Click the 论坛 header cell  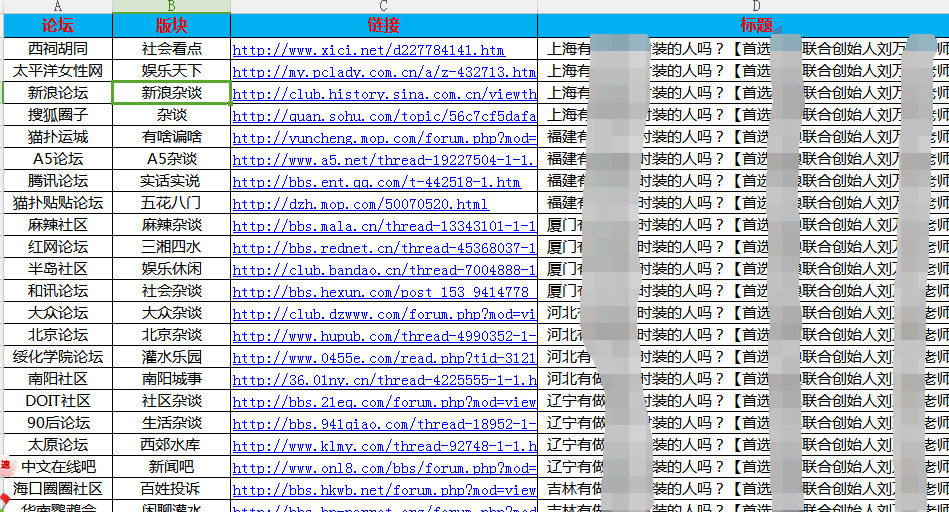coord(57,25)
